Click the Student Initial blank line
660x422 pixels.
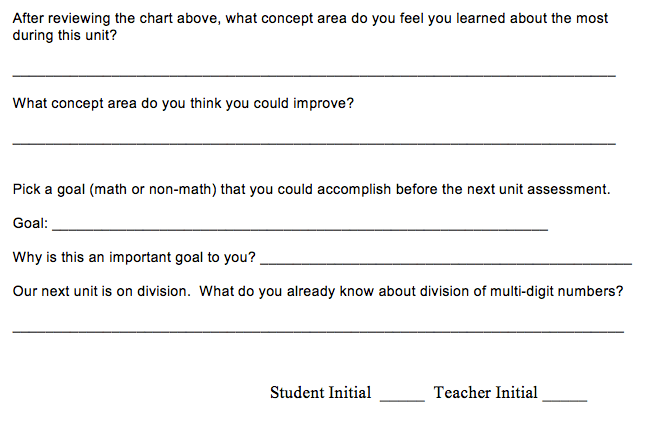(x=402, y=399)
